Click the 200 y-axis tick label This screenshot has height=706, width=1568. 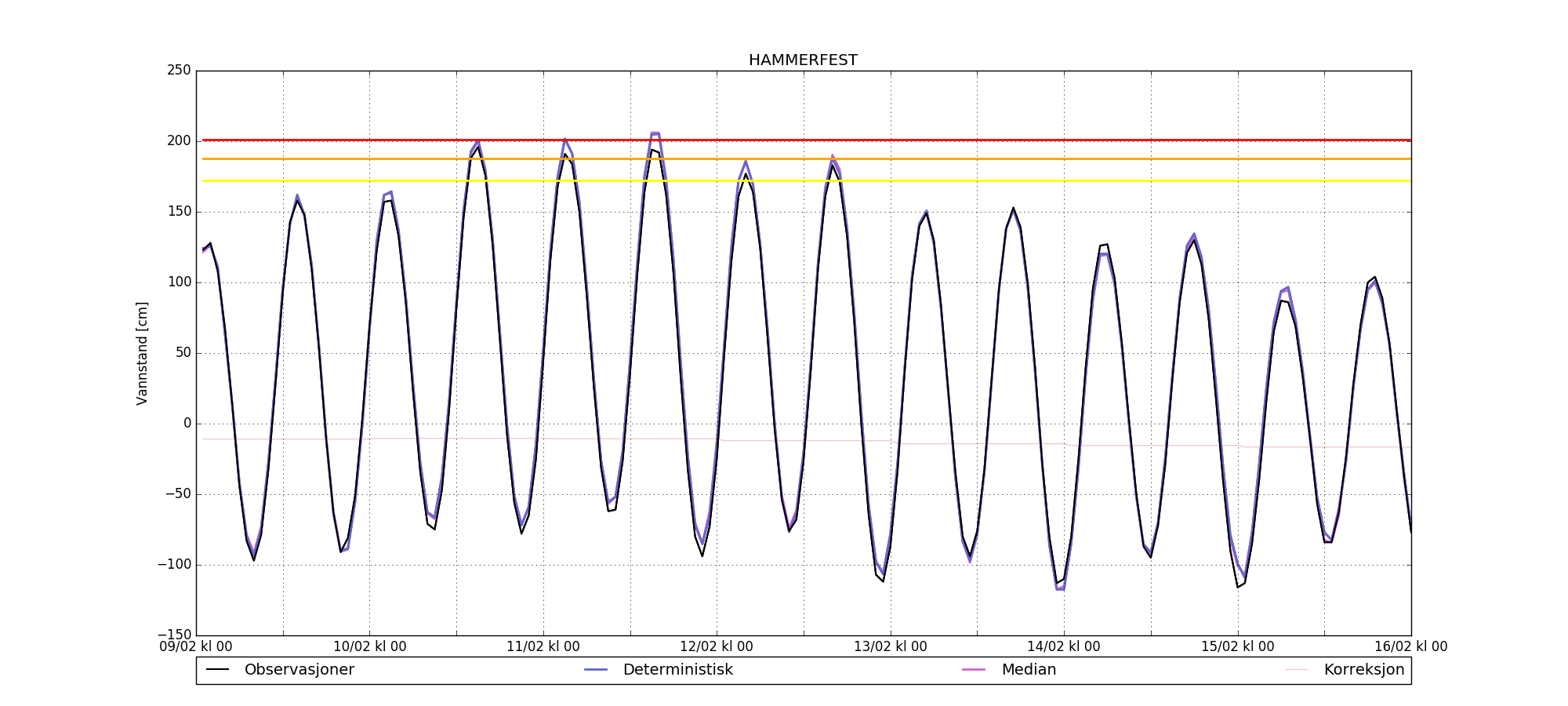pyautogui.click(x=179, y=141)
